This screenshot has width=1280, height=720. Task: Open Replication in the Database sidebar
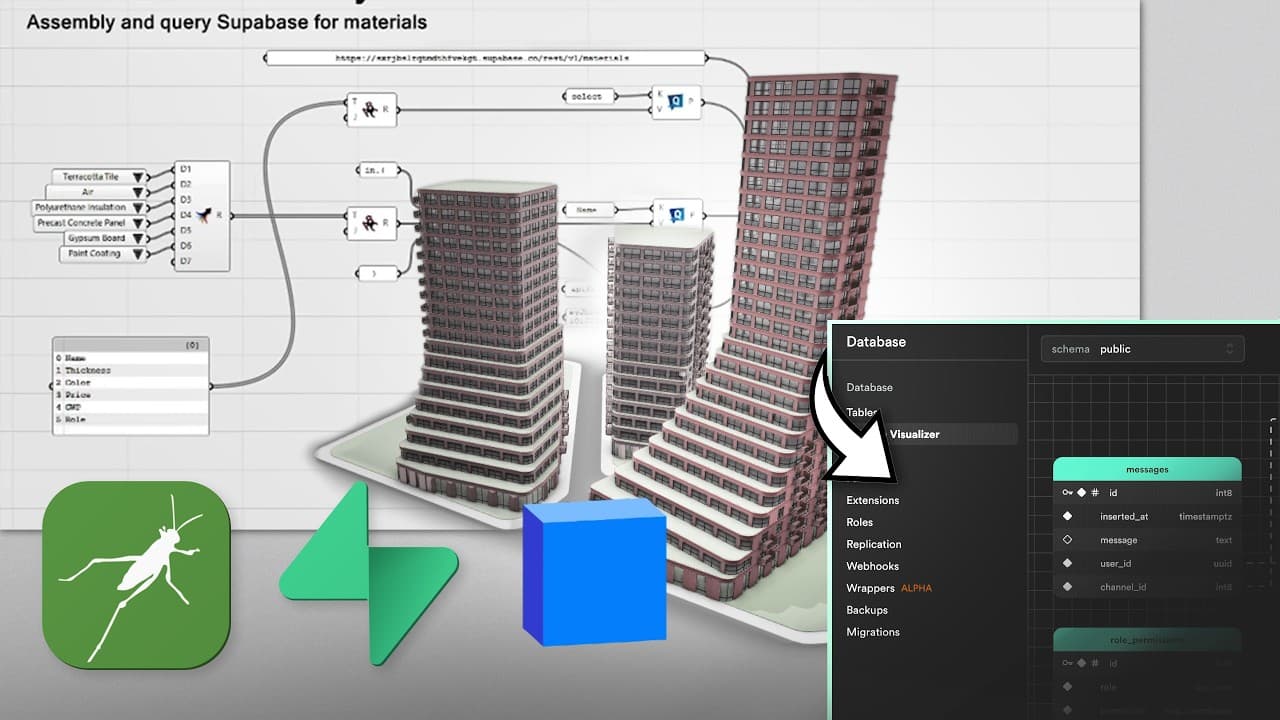tap(874, 544)
